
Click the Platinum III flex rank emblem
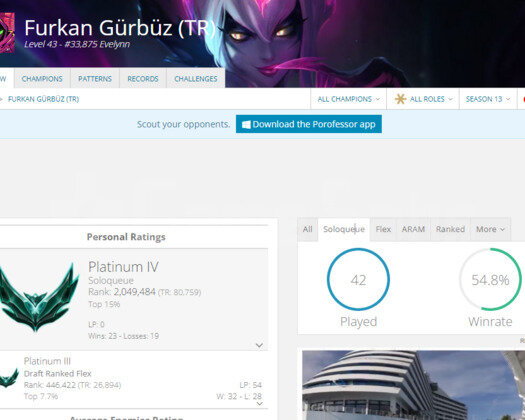tap(9, 378)
